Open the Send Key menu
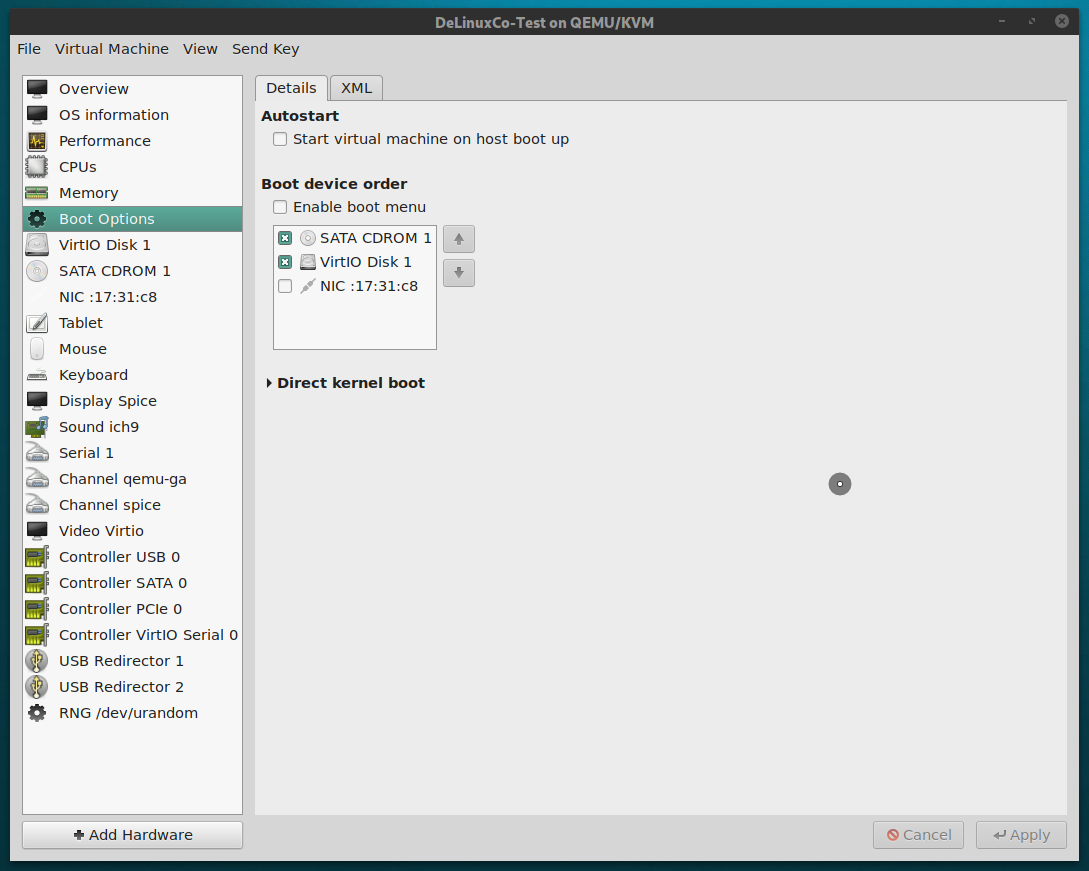Viewport: 1089px width, 871px height. [265, 49]
